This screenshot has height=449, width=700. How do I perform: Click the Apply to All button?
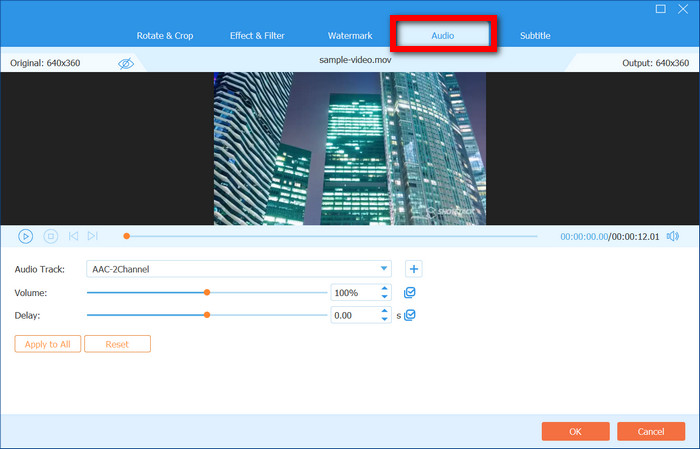click(x=47, y=343)
